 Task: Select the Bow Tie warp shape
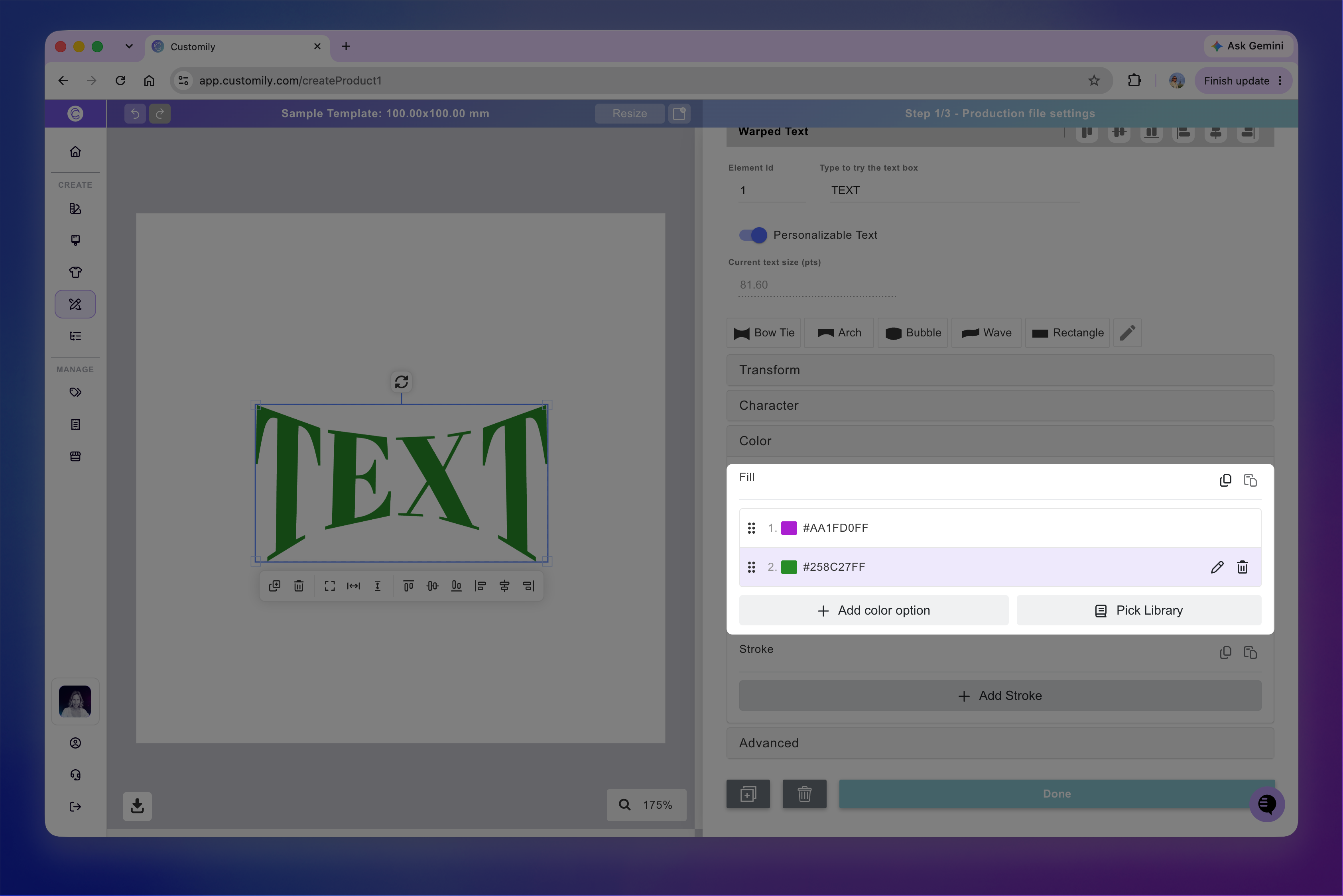763,332
